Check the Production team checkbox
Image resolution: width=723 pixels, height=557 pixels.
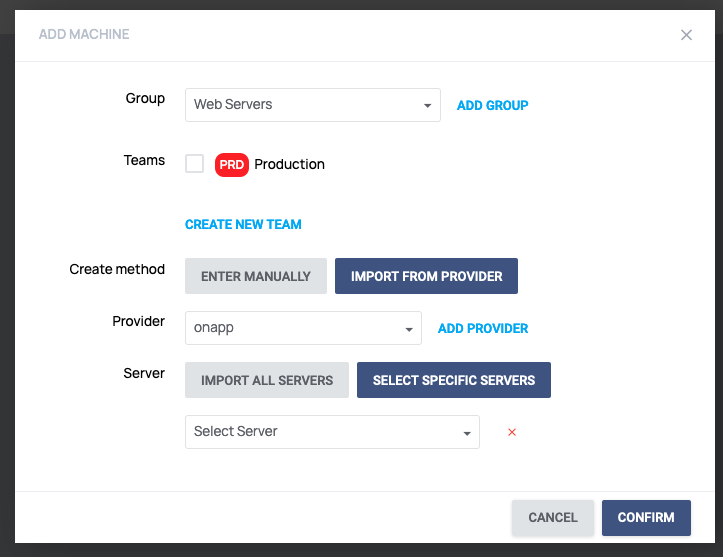pyautogui.click(x=195, y=164)
